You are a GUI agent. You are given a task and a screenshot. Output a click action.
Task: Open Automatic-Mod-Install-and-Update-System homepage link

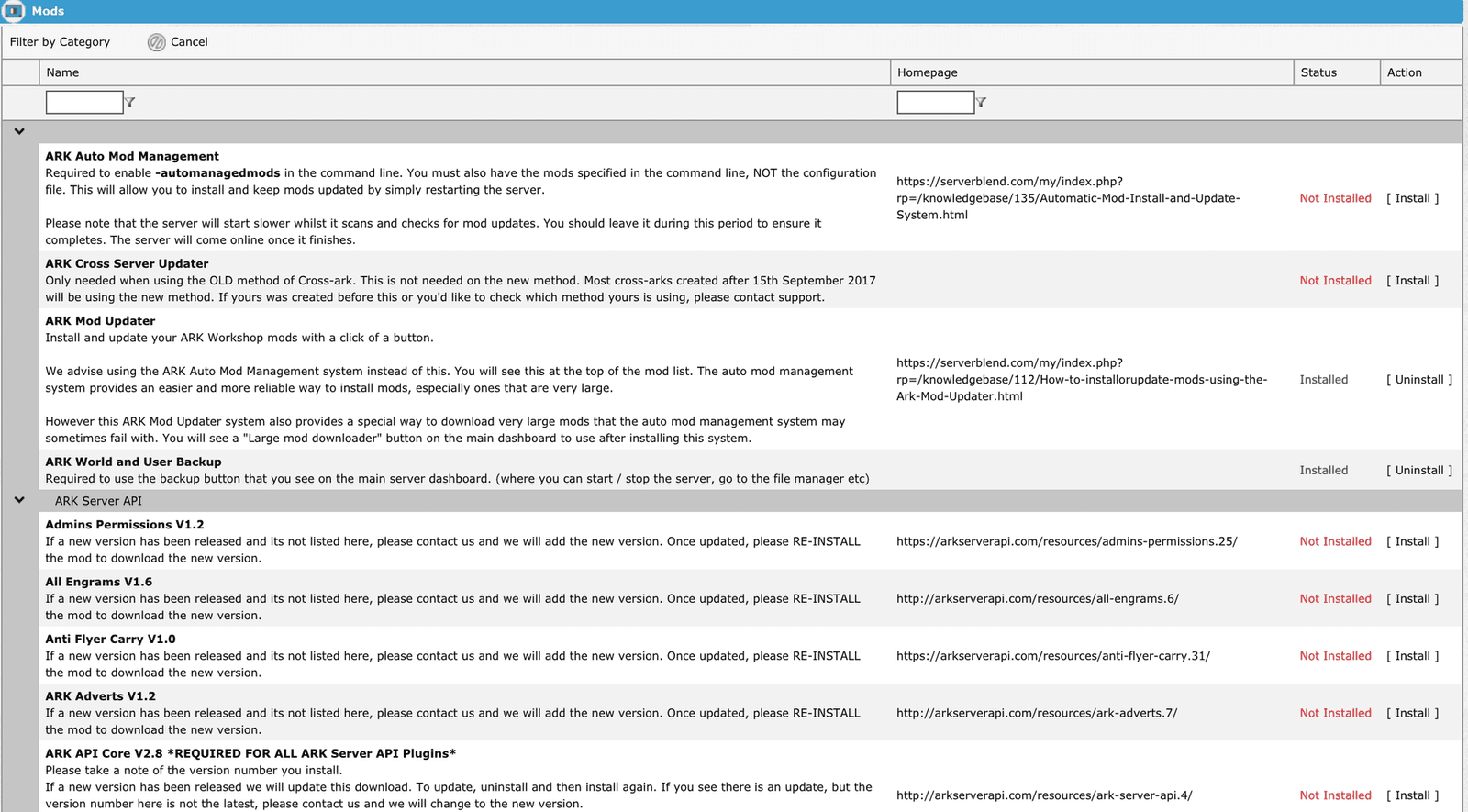tap(1068, 198)
